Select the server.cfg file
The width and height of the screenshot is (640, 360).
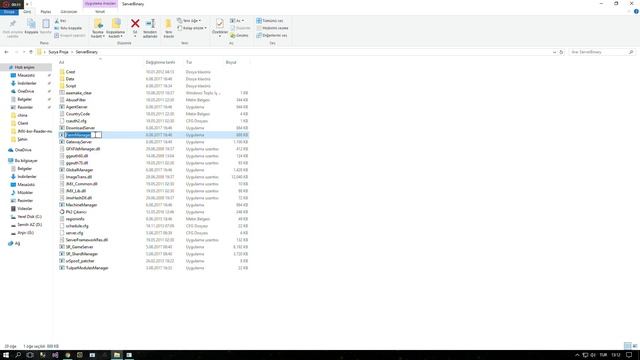74,233
